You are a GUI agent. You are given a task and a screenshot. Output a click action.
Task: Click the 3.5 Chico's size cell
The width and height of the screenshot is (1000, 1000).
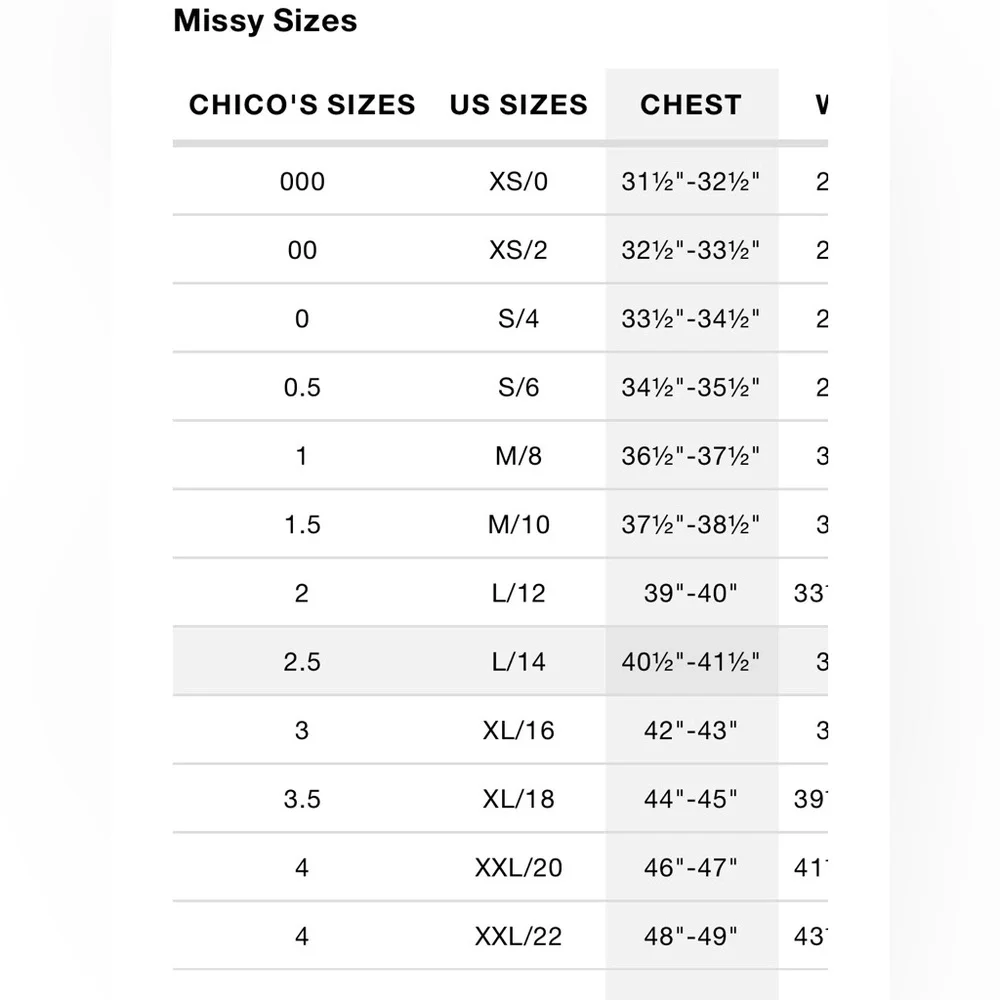(x=302, y=799)
